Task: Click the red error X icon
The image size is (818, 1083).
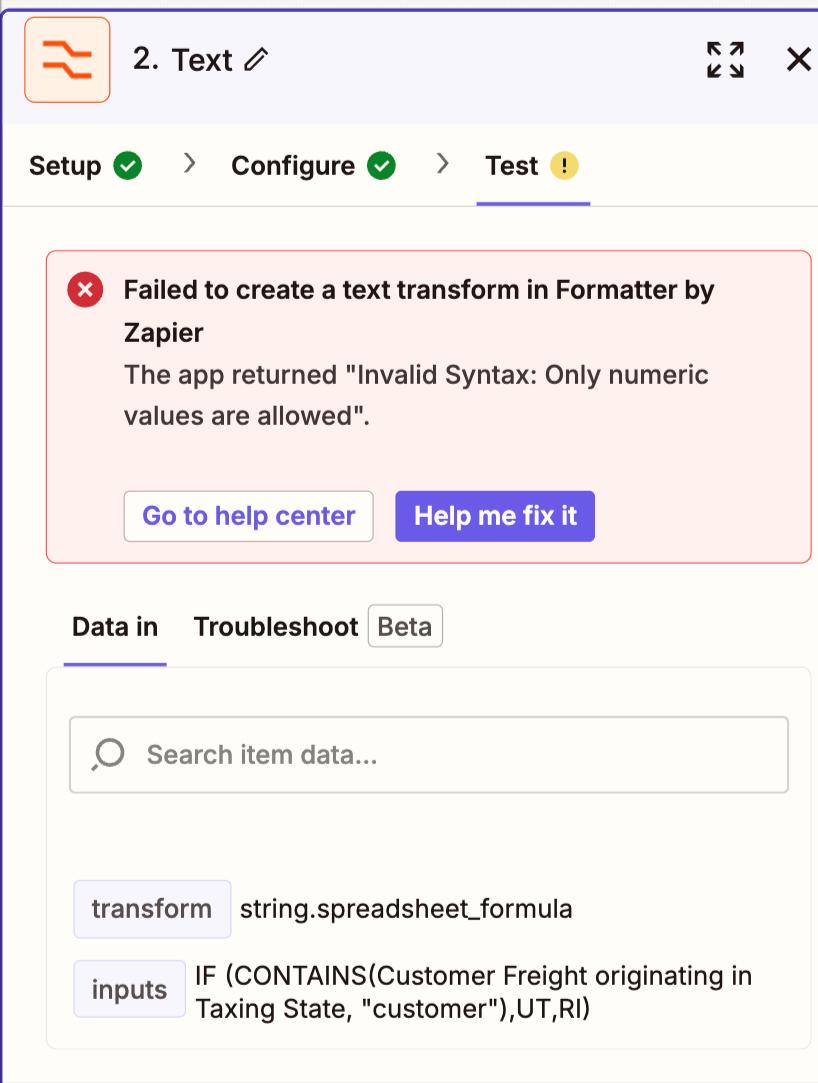Action: coord(86,289)
